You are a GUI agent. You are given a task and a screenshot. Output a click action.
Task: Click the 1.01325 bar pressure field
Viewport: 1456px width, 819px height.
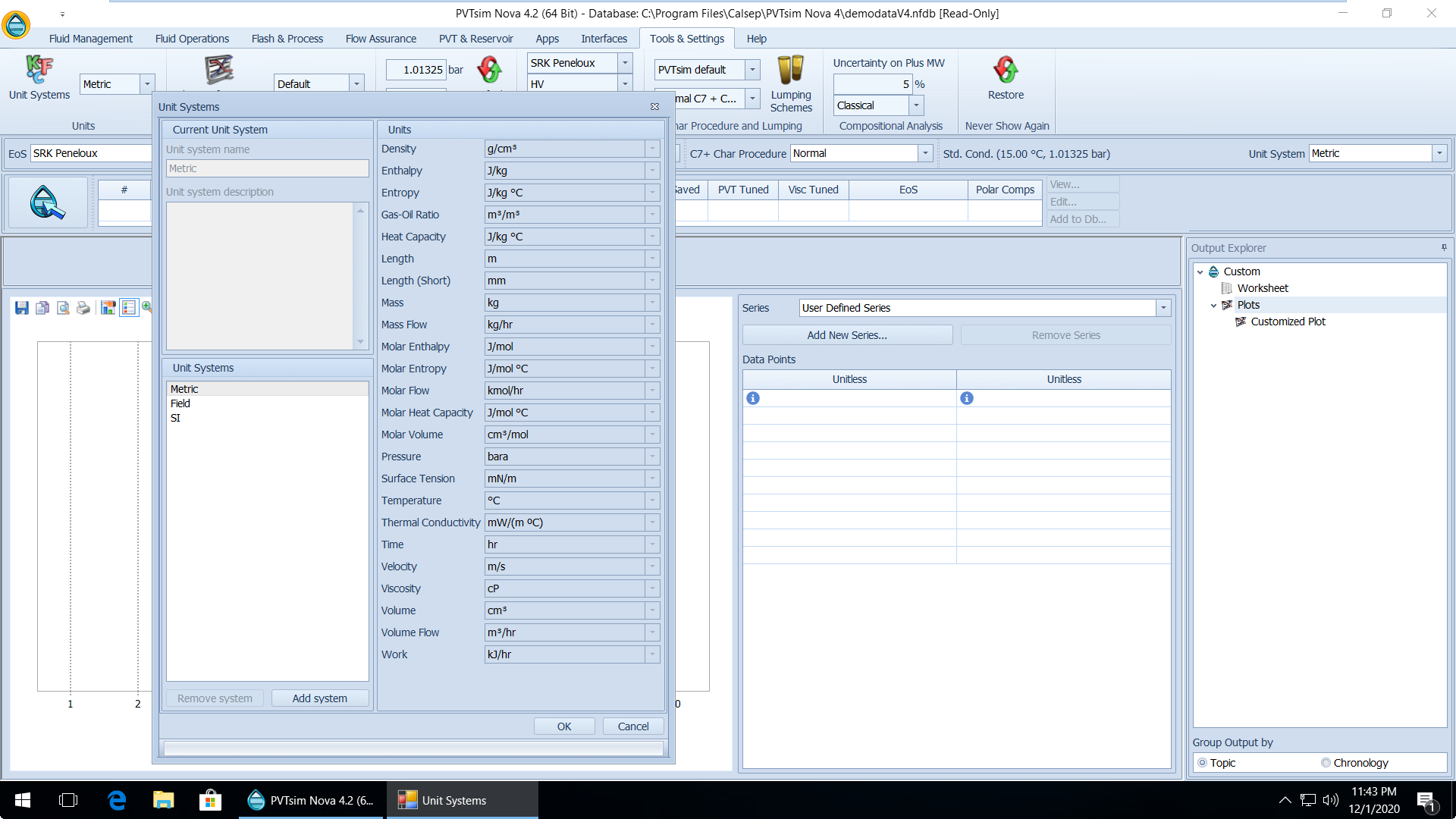tap(416, 70)
